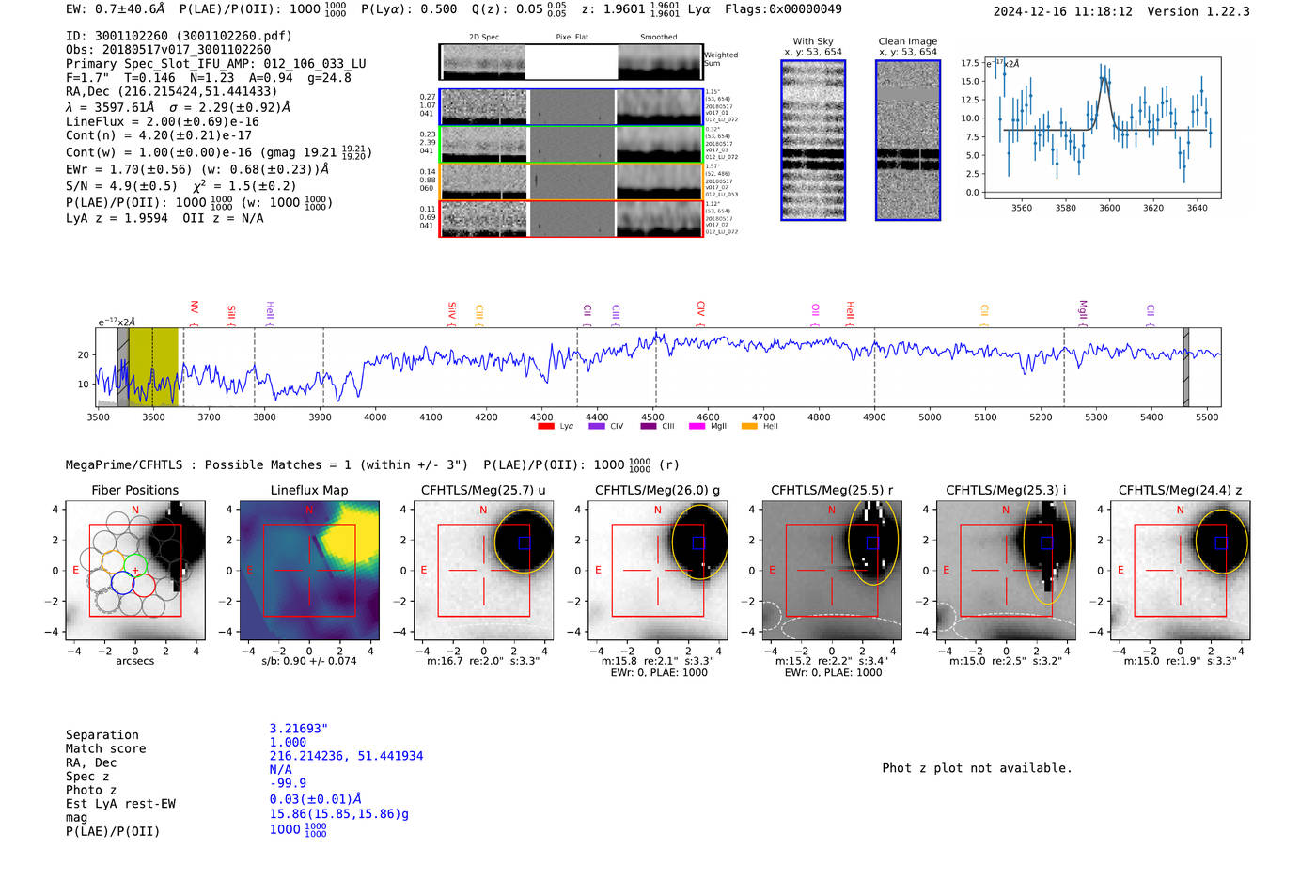
Task: Open the Clean Image cutout
Action: 908,140
